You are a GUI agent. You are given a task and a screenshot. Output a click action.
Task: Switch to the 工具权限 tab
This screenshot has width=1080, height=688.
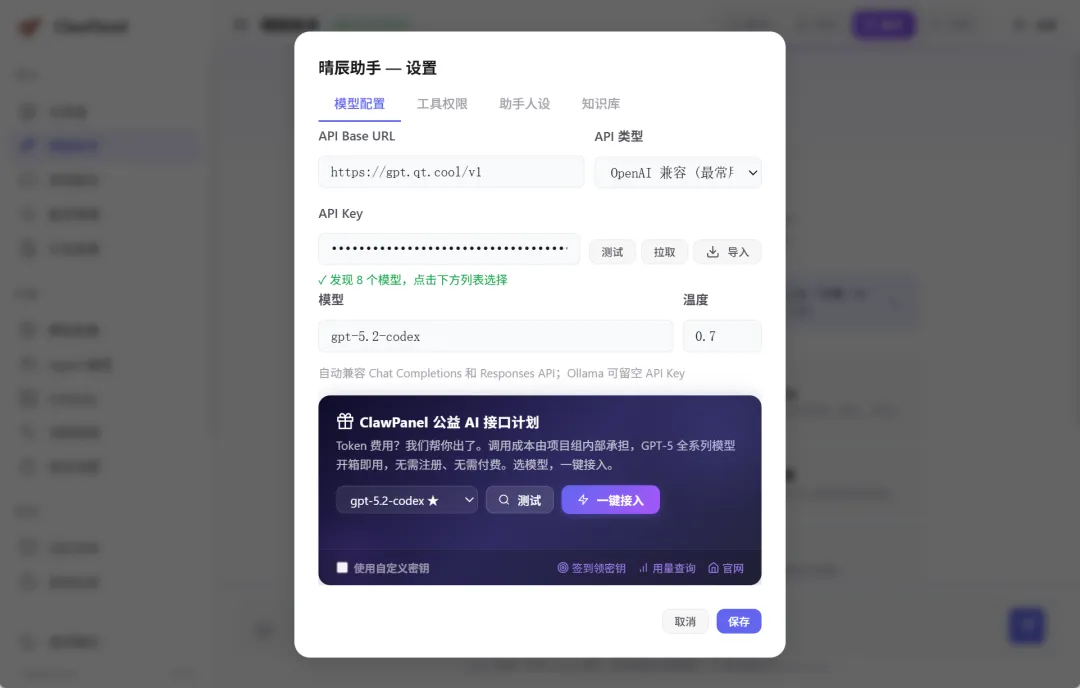coord(442,104)
